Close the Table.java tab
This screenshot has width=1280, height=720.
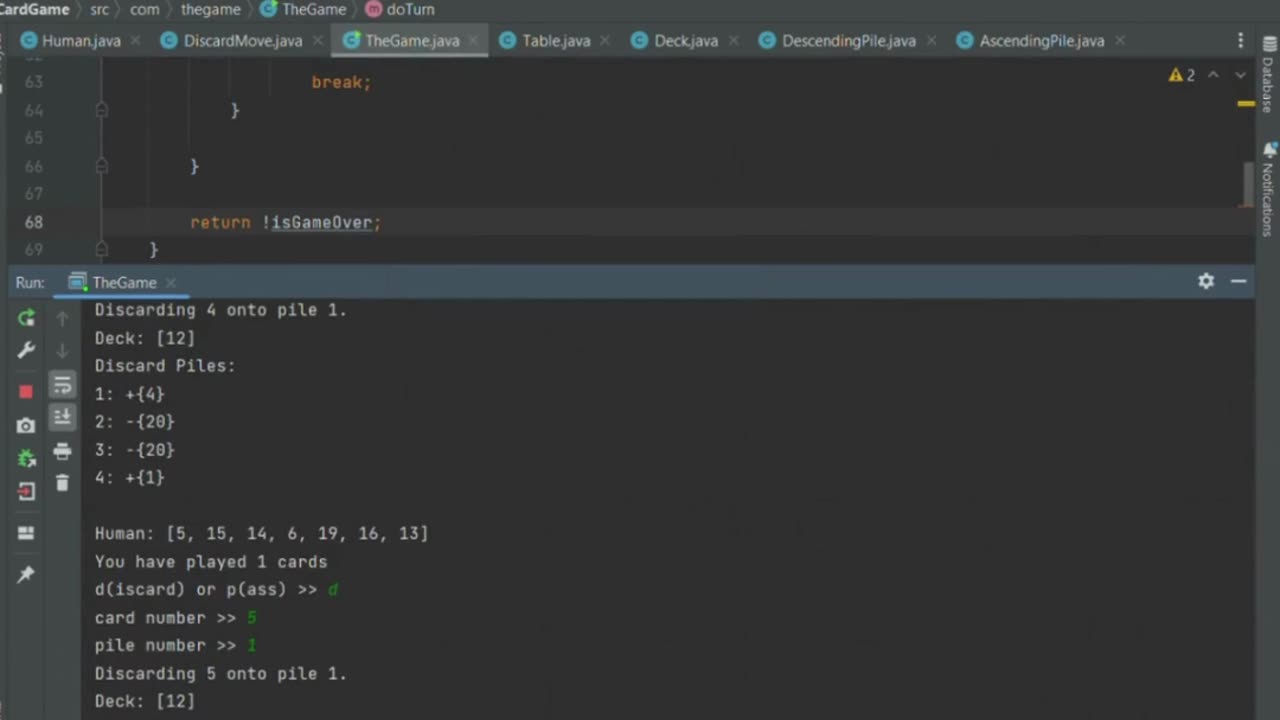605,41
